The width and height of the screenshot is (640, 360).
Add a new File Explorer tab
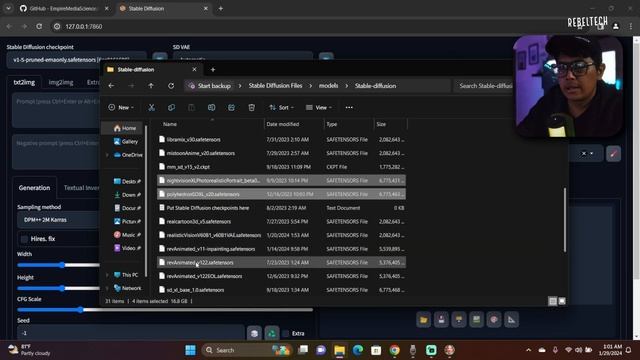click(213, 70)
